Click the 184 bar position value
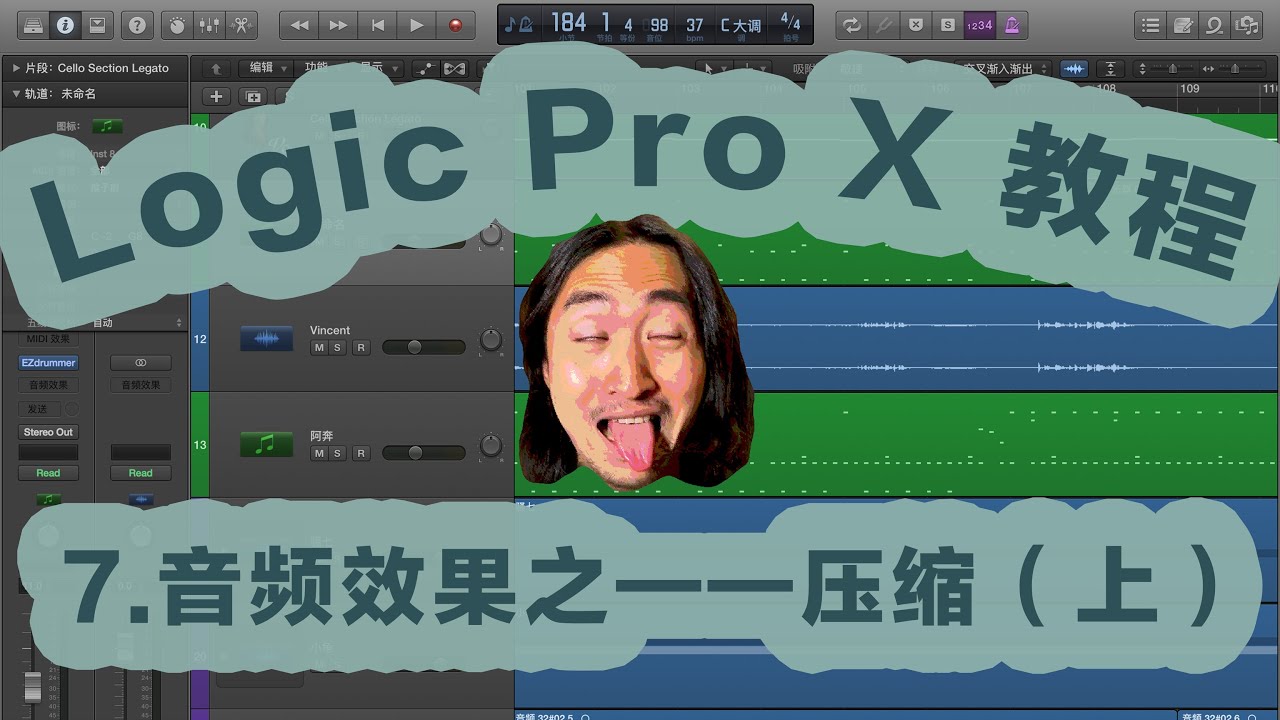The width and height of the screenshot is (1280, 720). 568,22
